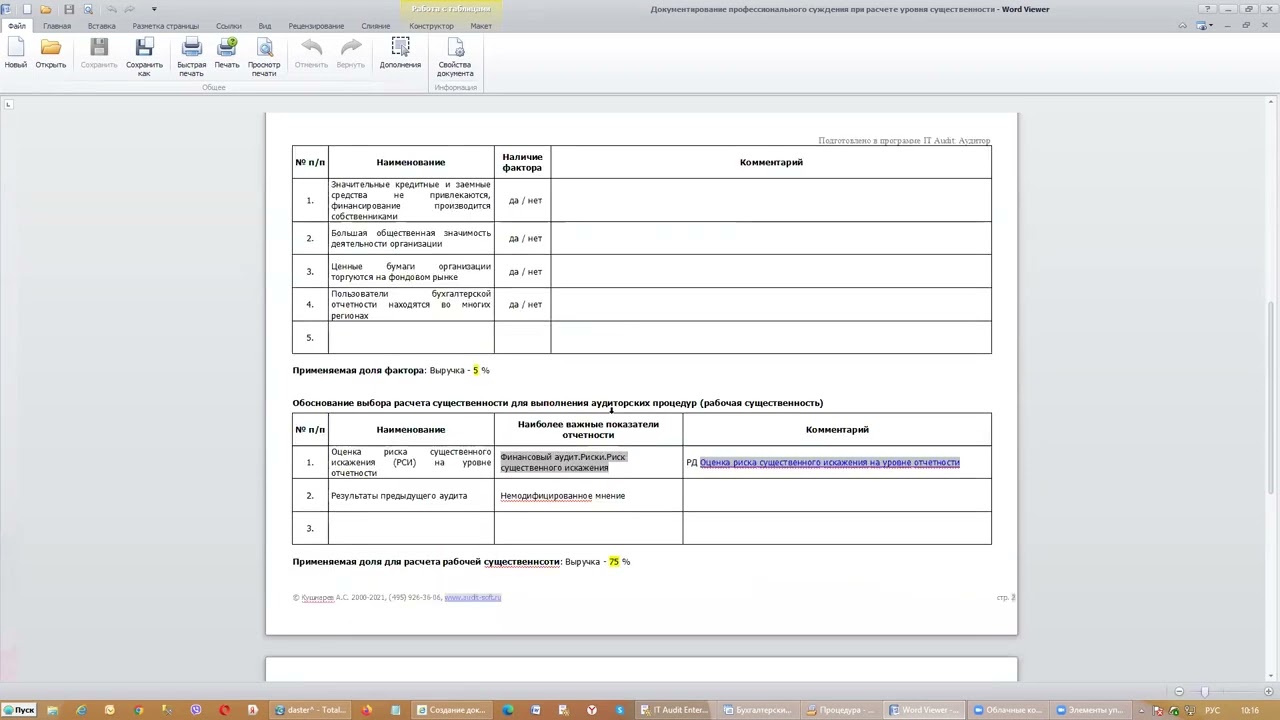Viewport: 1280px width, 720px height.
Task: Click the Вернуть redo ribbon icon
Action: point(351,54)
